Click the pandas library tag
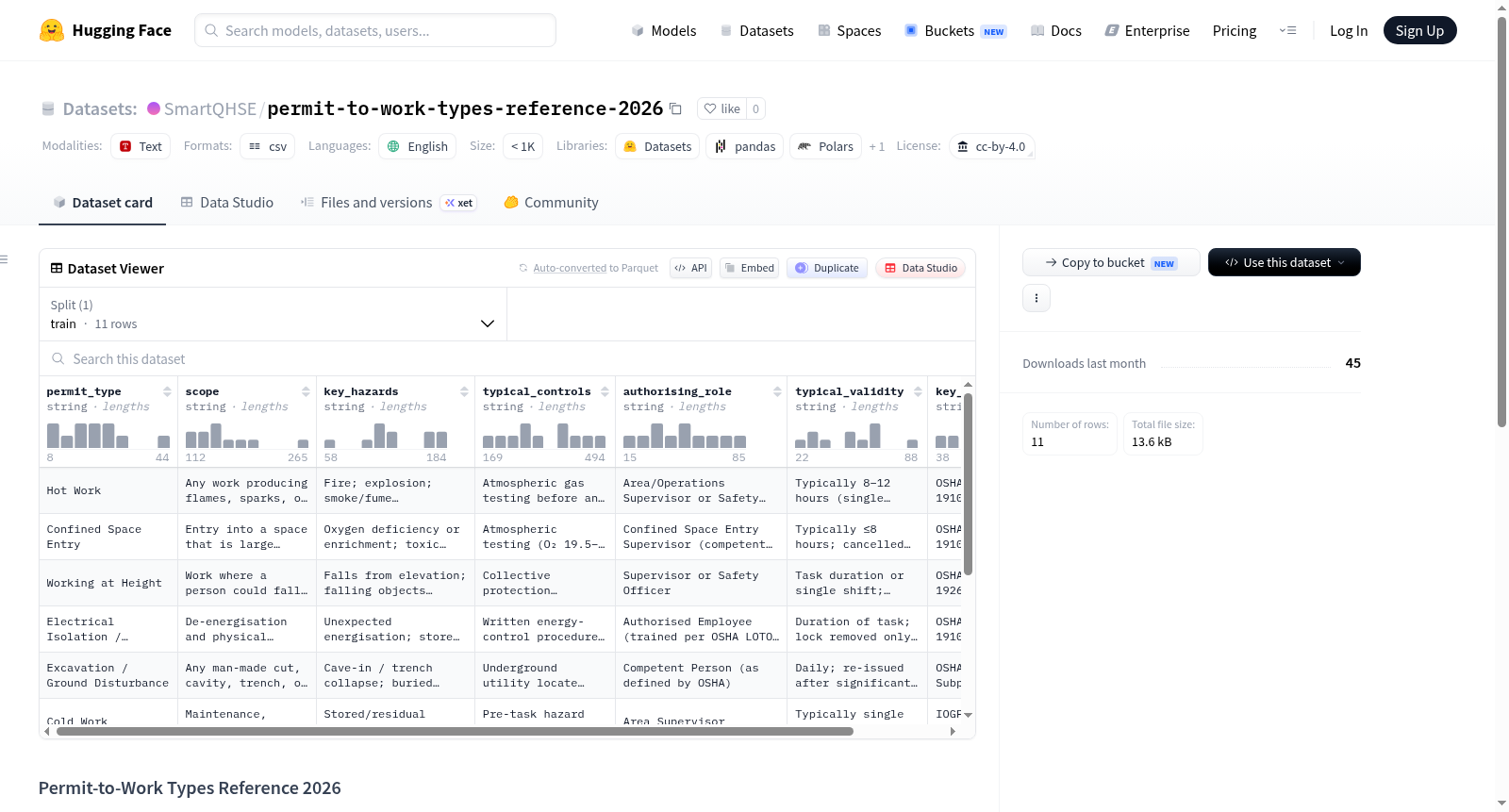 point(745,146)
